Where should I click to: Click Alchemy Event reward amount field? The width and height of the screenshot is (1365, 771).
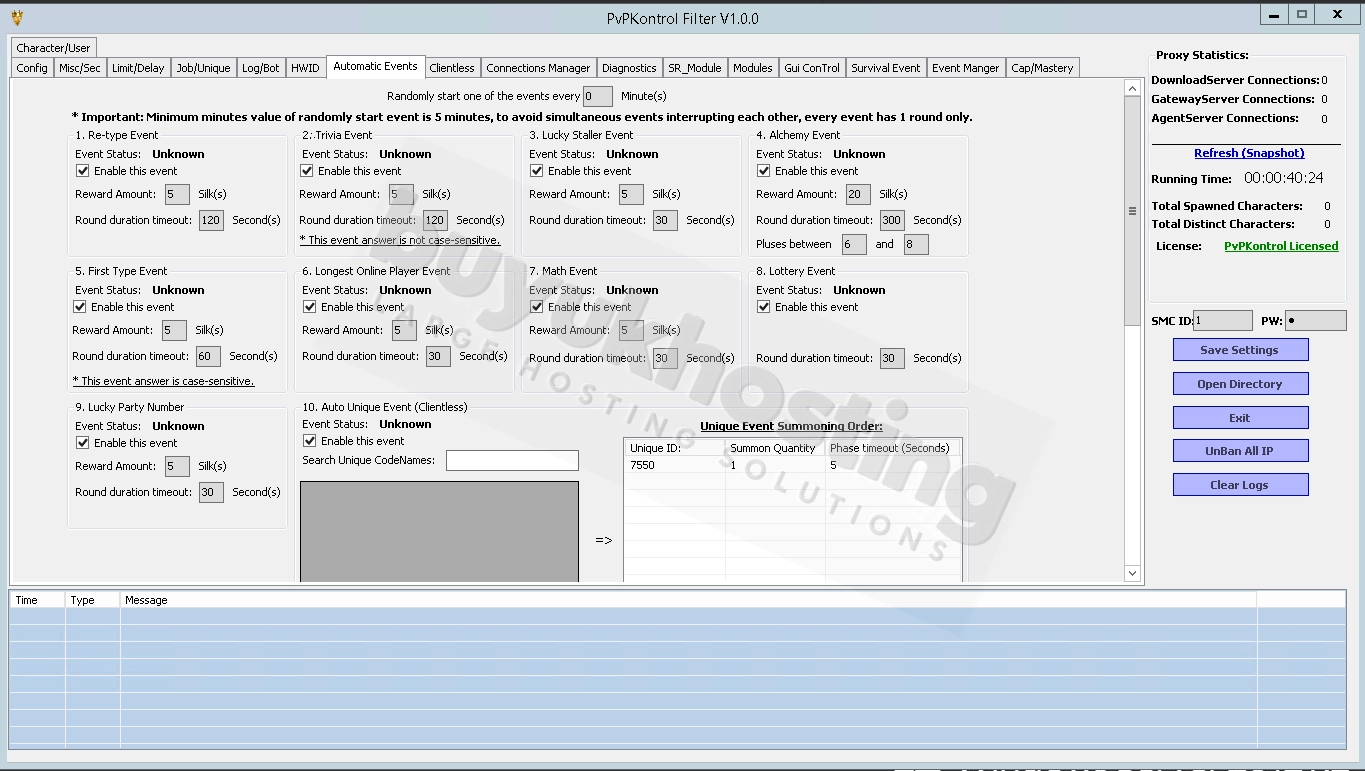(x=858, y=194)
